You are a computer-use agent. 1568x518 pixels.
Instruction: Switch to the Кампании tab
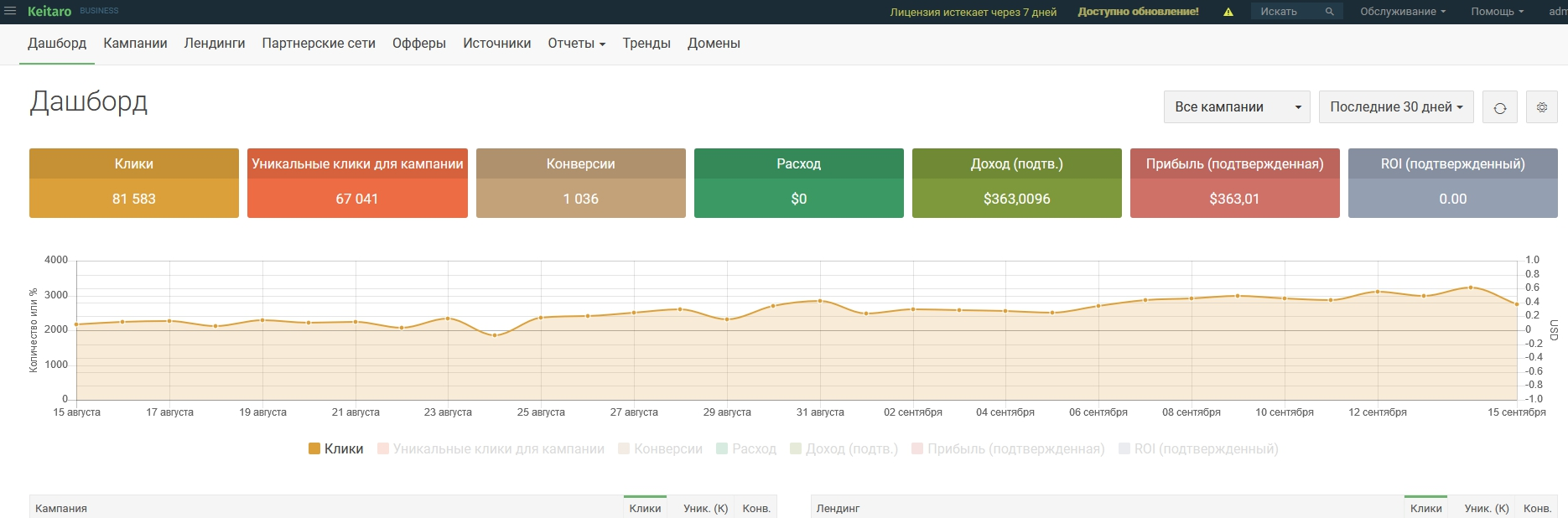tap(135, 44)
